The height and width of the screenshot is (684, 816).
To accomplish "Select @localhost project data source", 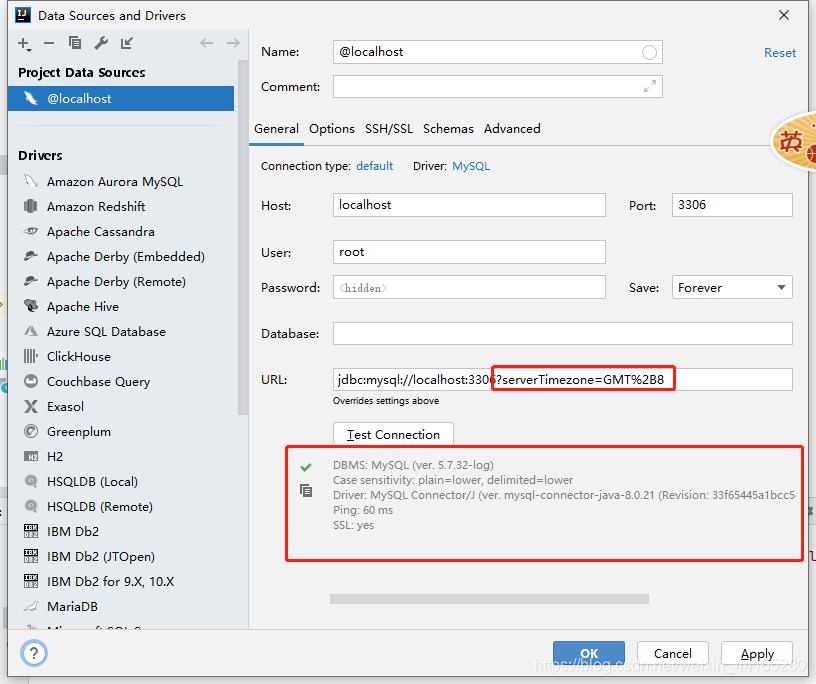I will [121, 98].
